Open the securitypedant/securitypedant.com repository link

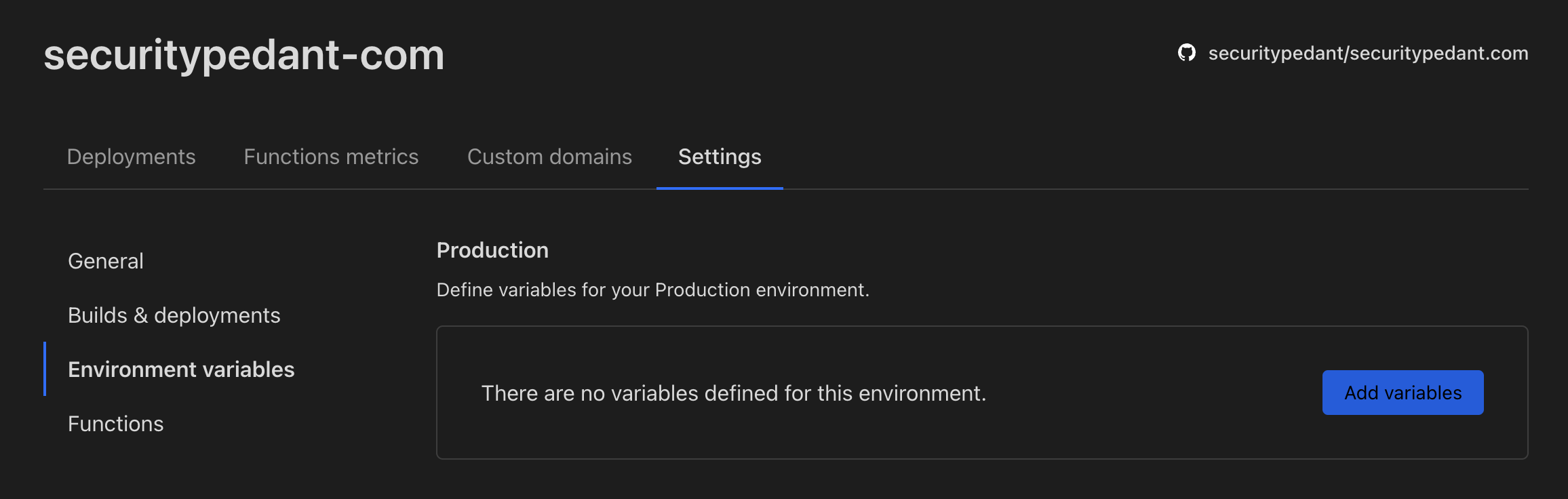(1368, 53)
